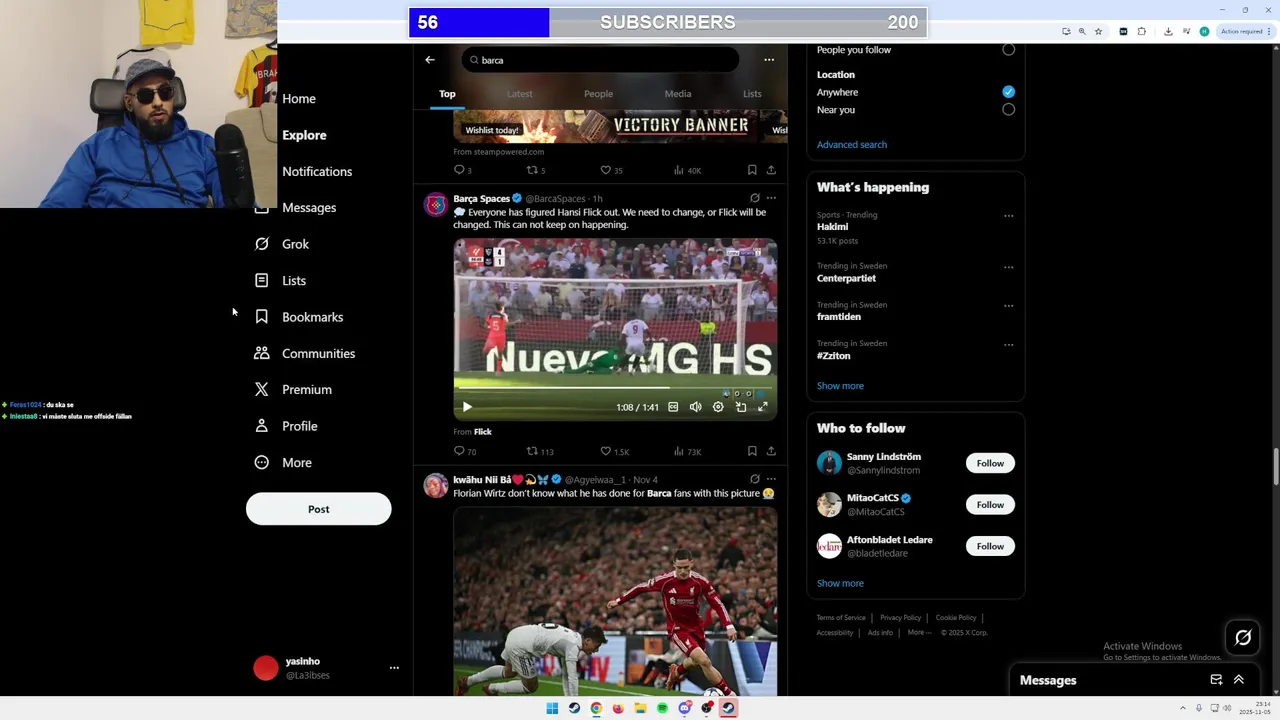This screenshot has width=1280, height=720.
Task: Click the Grok icon in the sidebar
Action: (x=262, y=244)
